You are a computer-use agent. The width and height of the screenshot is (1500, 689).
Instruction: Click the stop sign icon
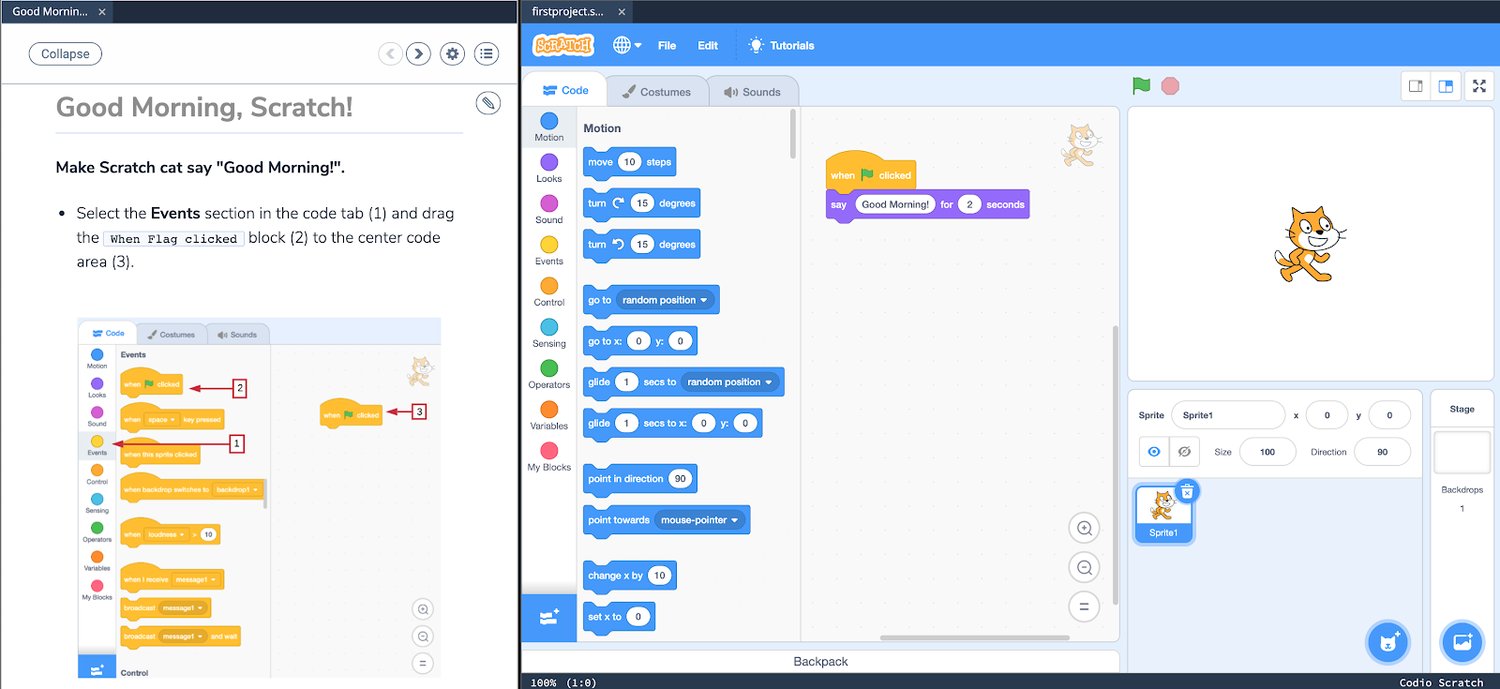click(1168, 86)
